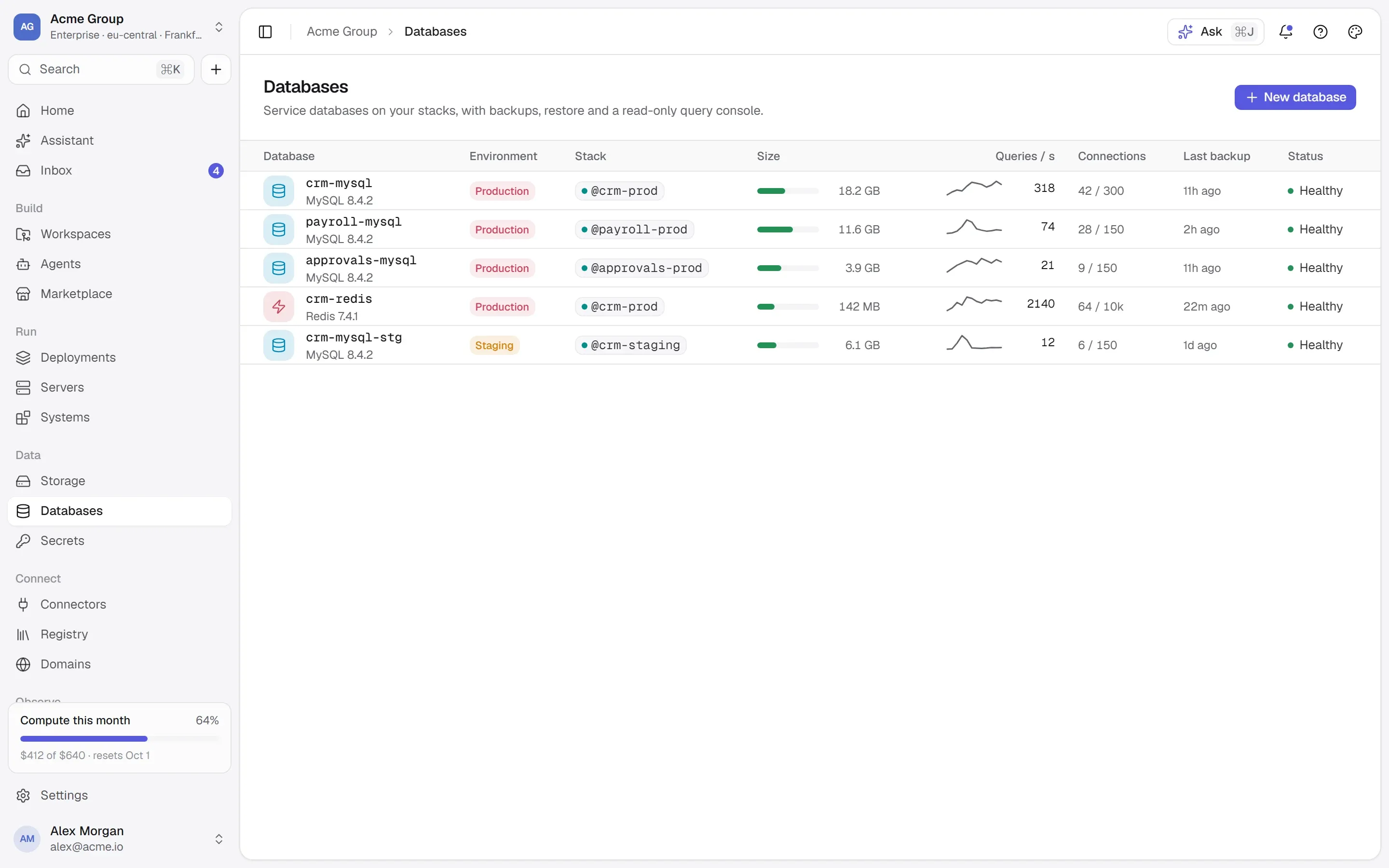Open Marketplace page

(120, 294)
